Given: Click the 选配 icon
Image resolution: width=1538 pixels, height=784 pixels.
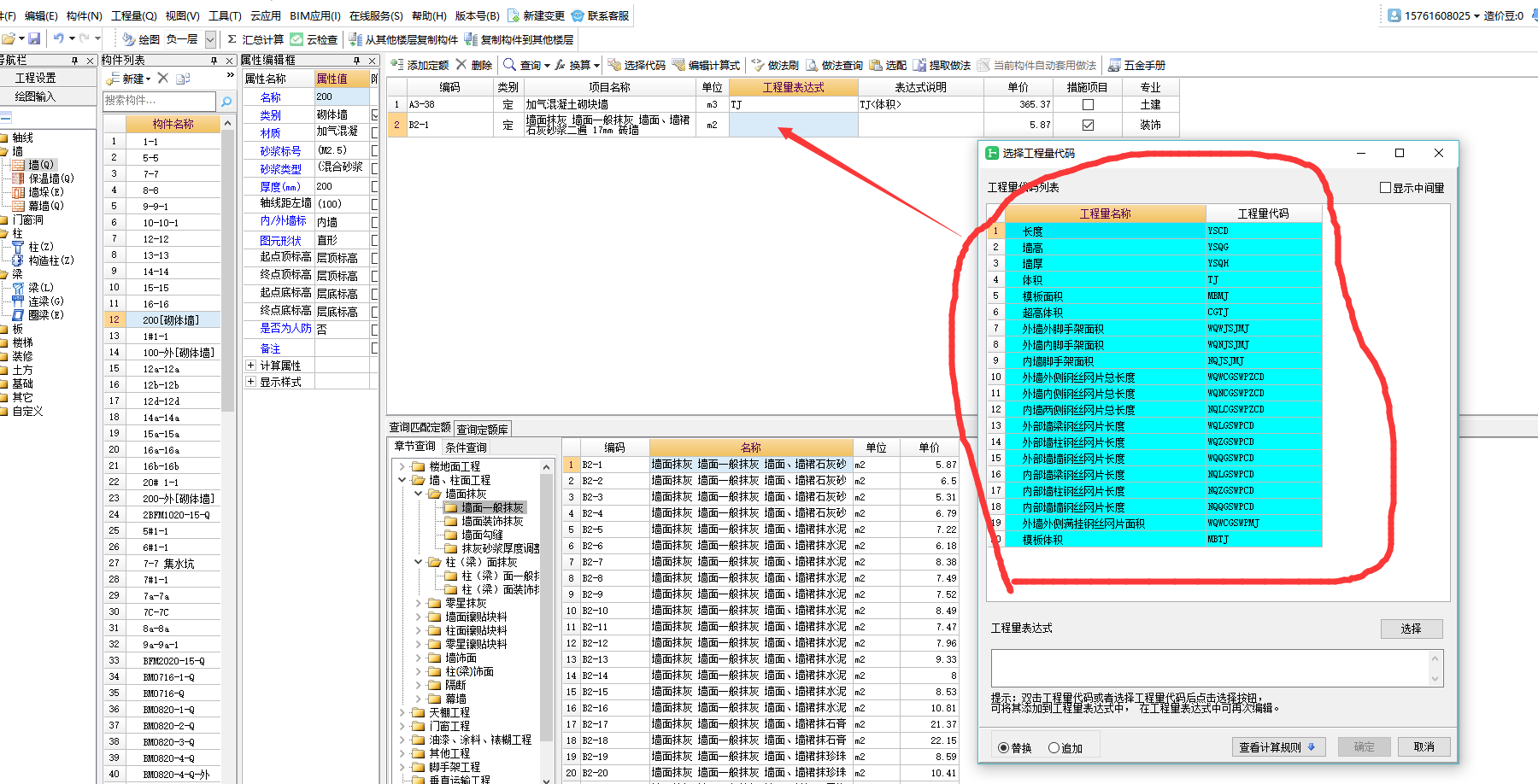Looking at the screenshot, I should 876,65.
